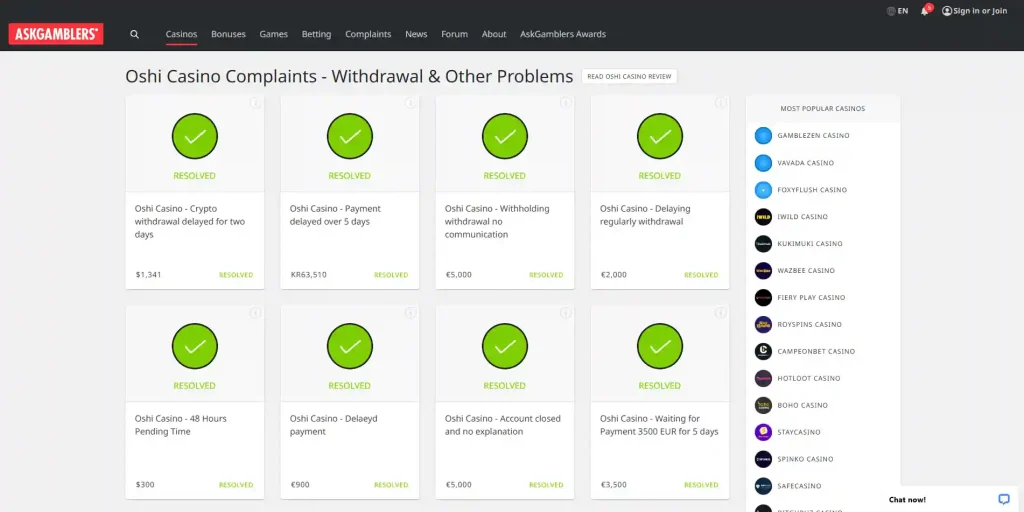The width and height of the screenshot is (1024, 512).
Task: Click Read Oshi Casino Review button
Action: point(630,76)
